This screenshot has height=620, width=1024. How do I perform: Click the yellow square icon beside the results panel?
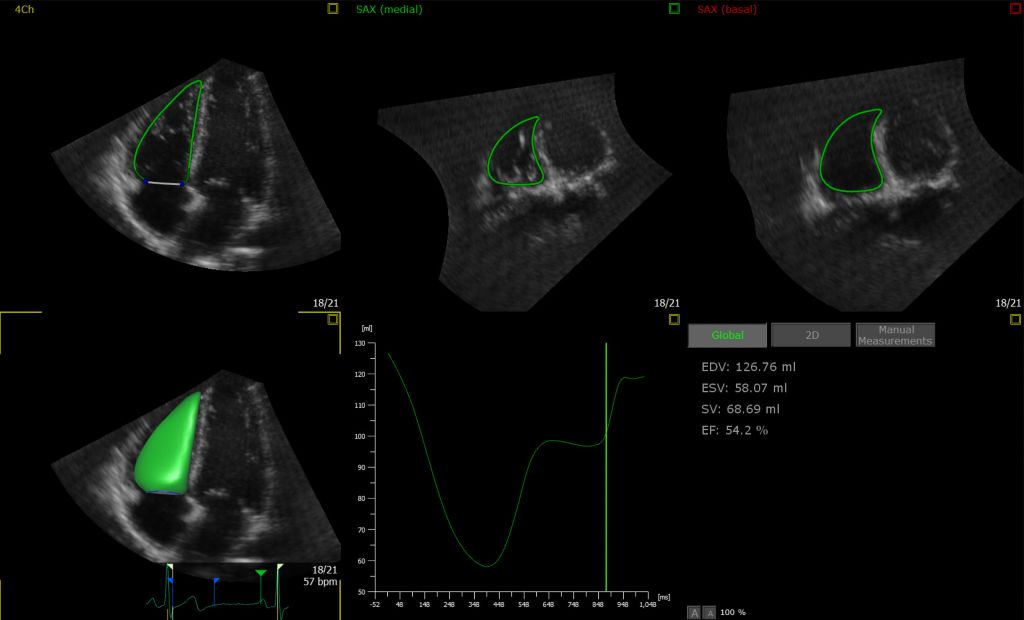1016,319
